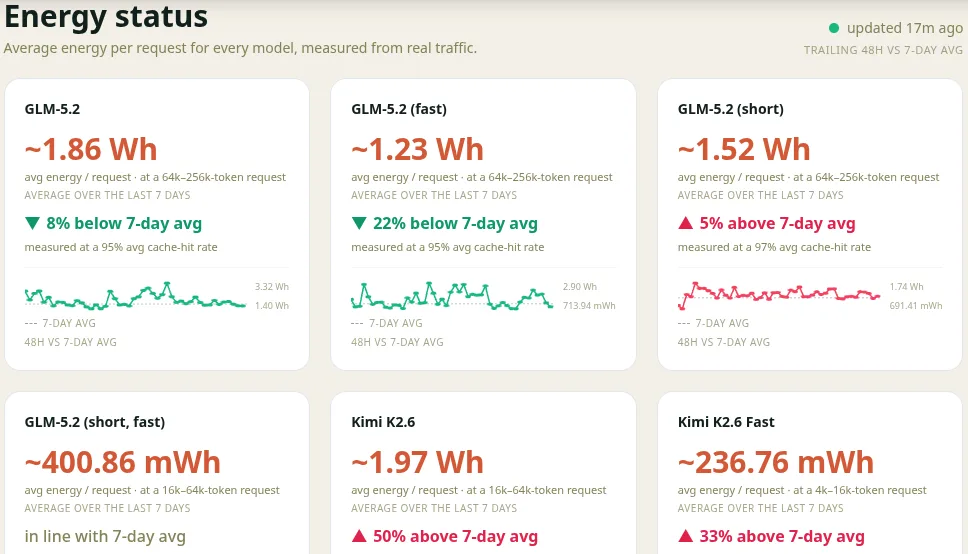Open the GLM-5.2 (short, fast) card title
Screen dimensions: 968x554
(x=95, y=422)
